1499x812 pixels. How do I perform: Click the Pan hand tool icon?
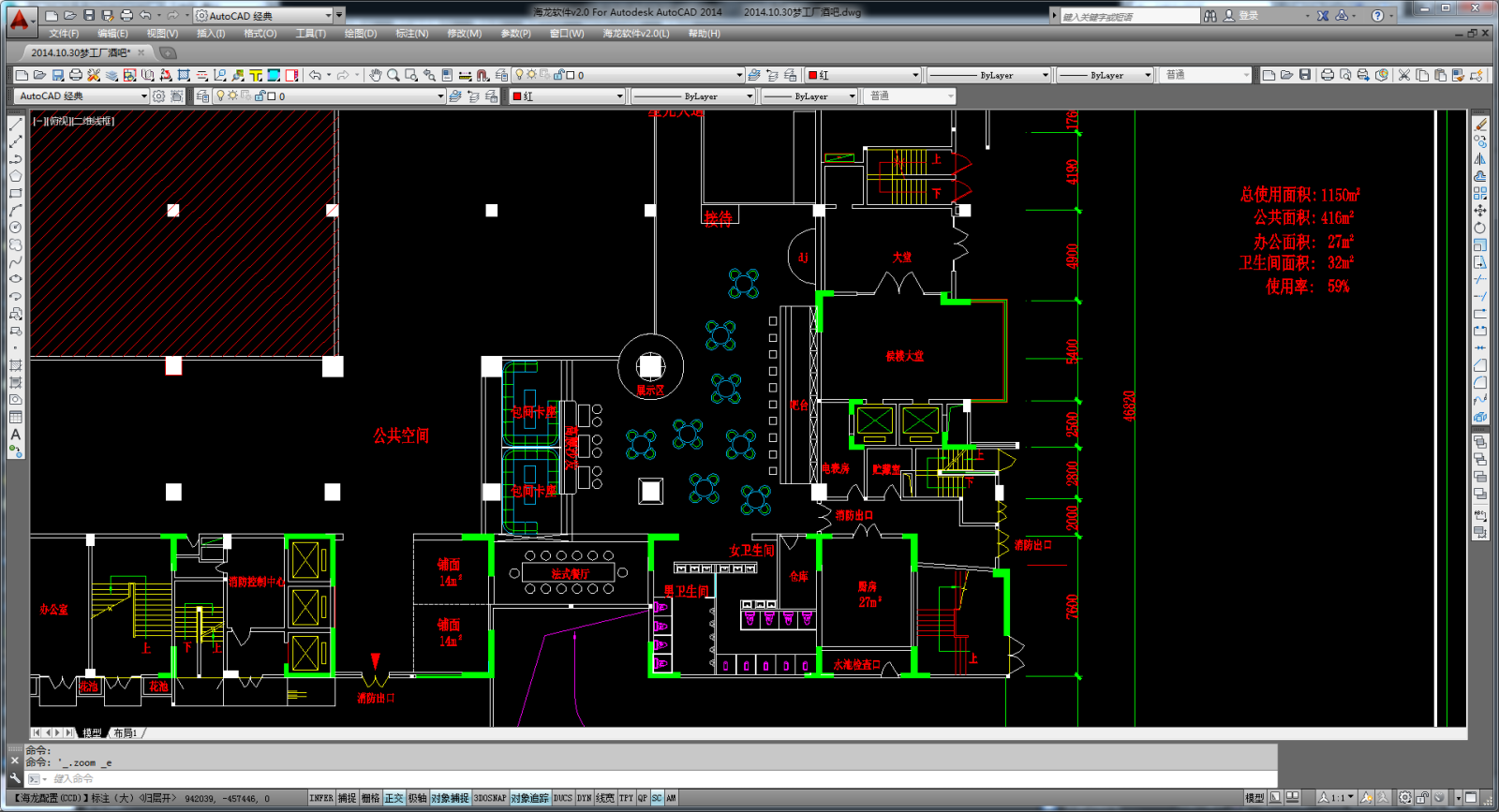(x=375, y=75)
